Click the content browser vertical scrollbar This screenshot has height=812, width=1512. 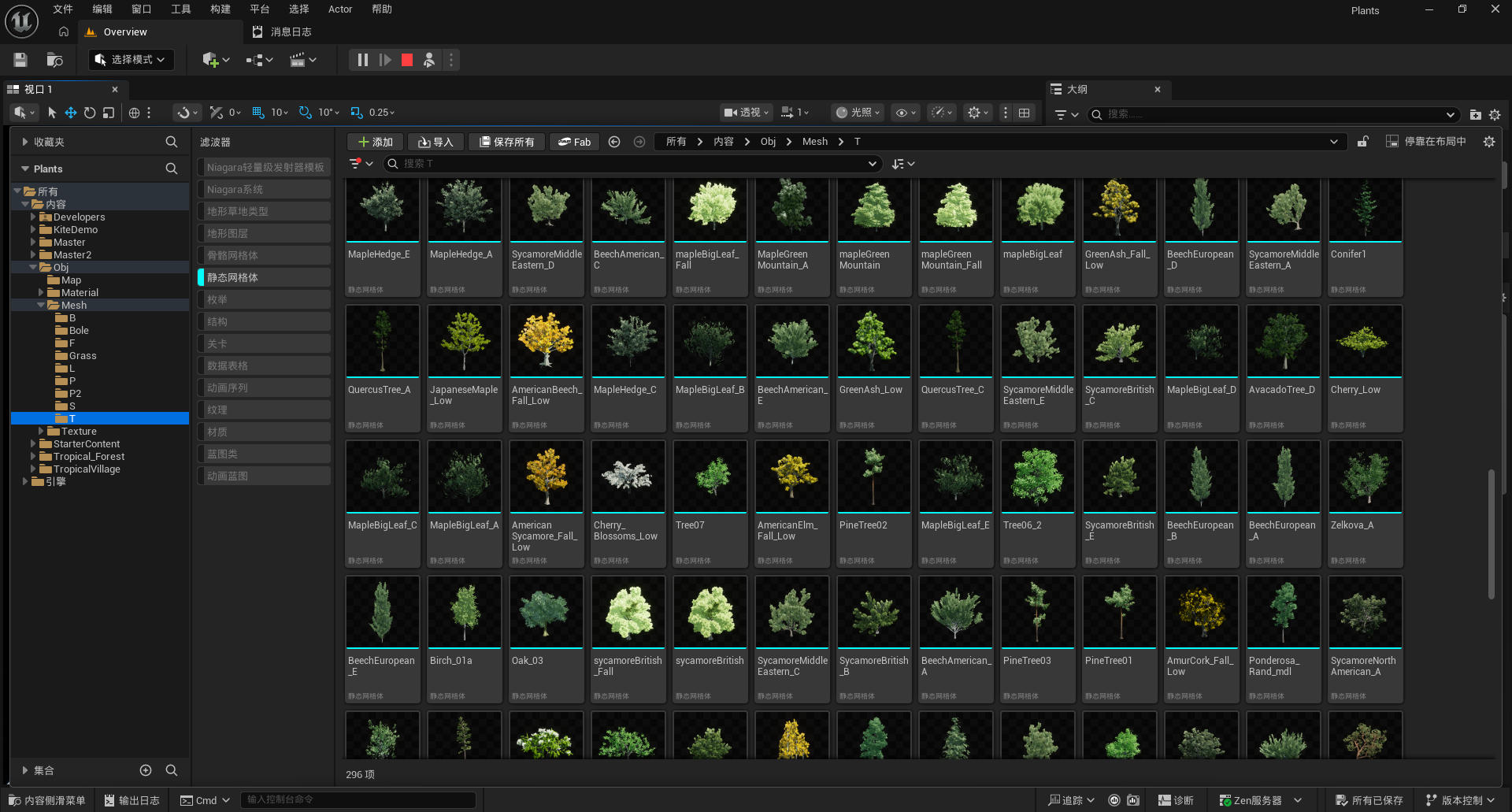(x=1491, y=534)
